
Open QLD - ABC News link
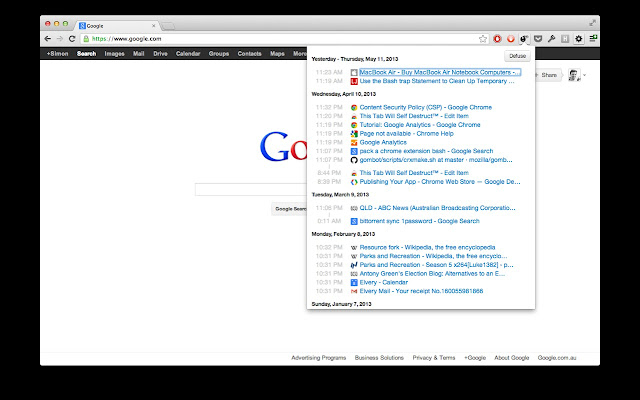coord(437,208)
